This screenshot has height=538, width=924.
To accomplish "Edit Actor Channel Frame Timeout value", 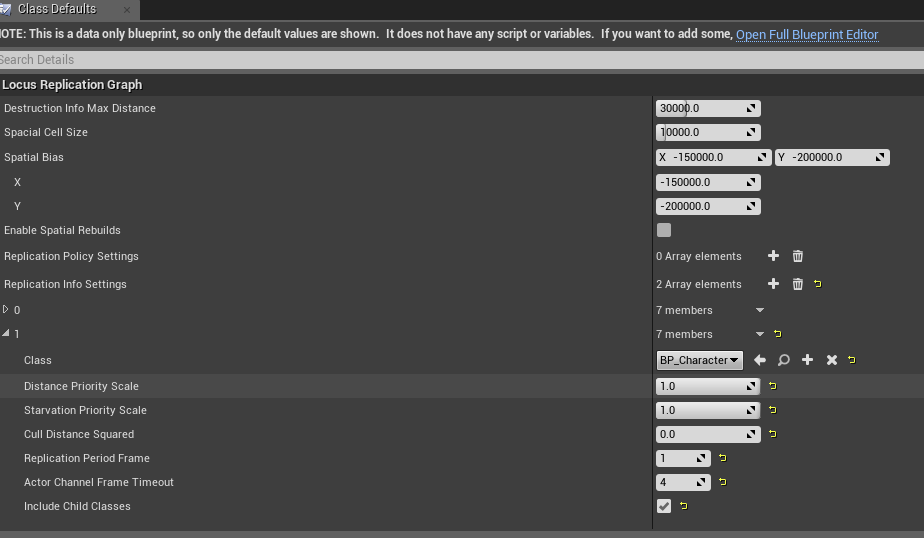I will click(x=683, y=482).
